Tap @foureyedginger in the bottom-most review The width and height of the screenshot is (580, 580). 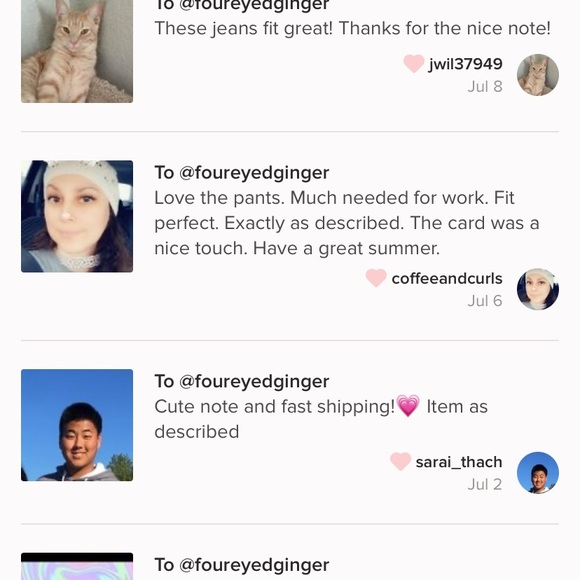254,565
